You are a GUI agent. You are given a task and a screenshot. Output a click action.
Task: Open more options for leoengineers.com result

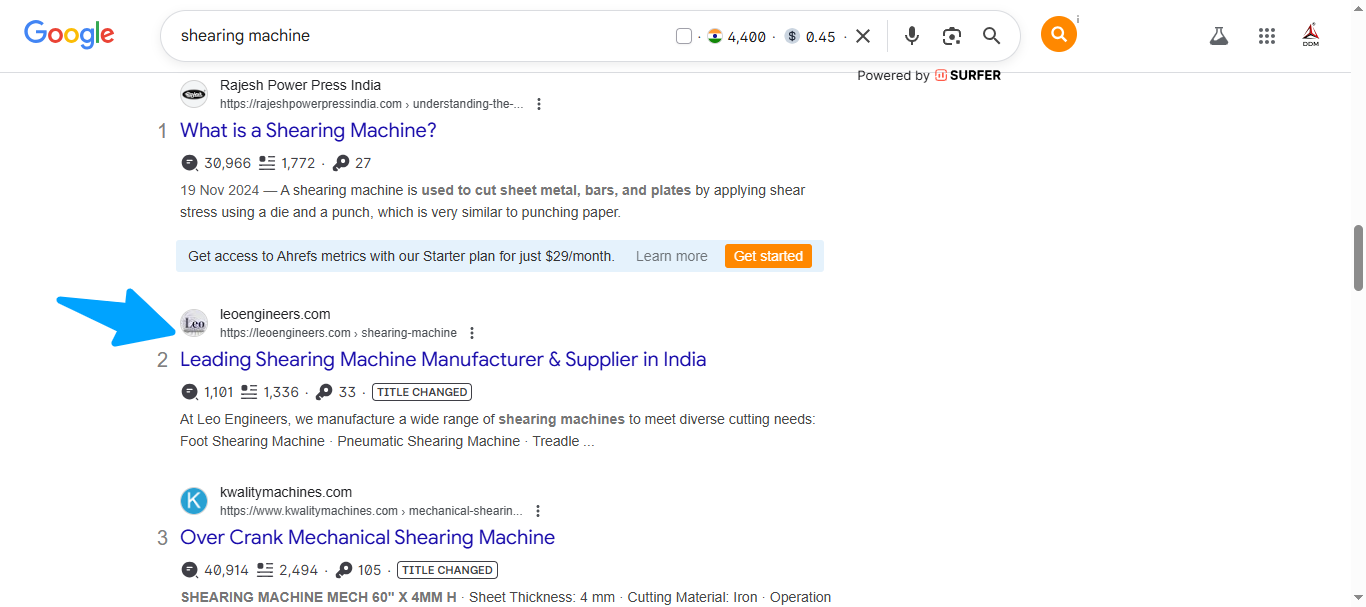[x=472, y=333]
